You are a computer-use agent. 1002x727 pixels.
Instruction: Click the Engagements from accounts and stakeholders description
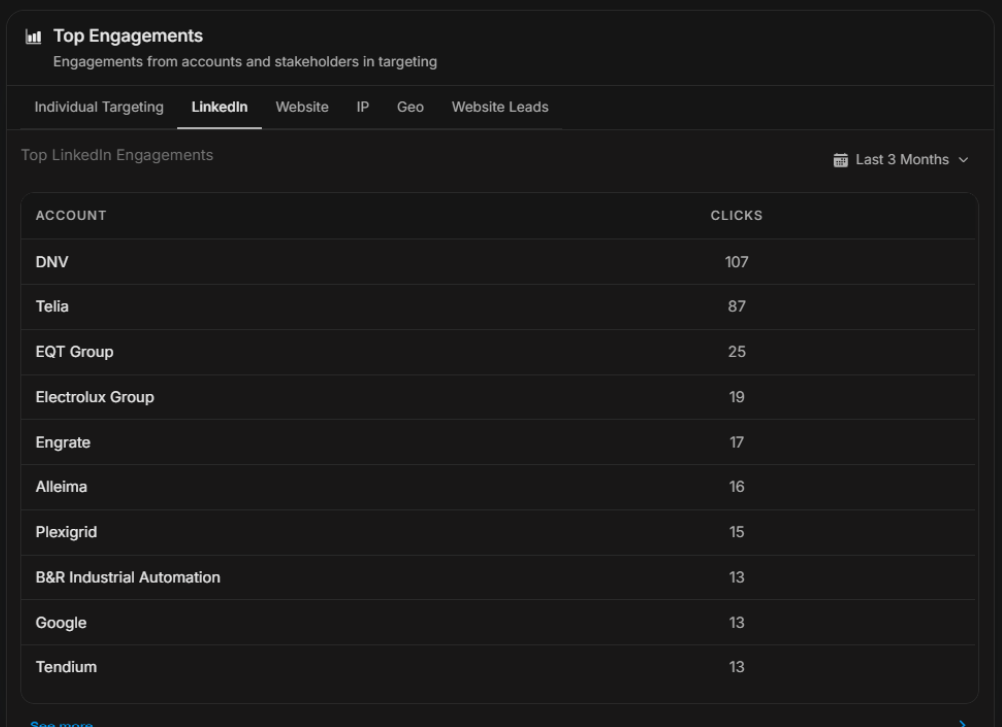pyautogui.click(x=245, y=62)
